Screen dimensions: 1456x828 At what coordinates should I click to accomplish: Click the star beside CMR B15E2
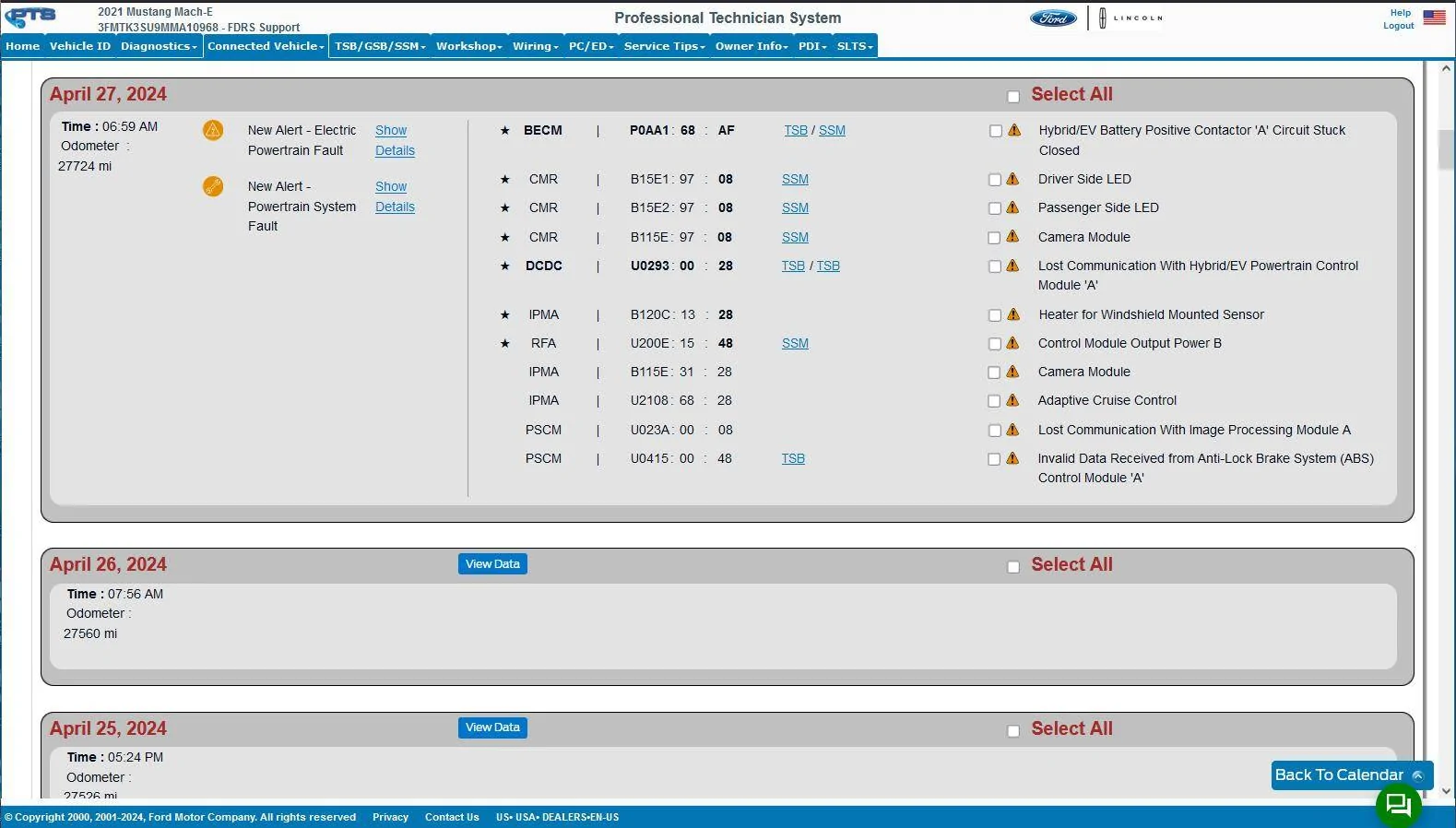coord(504,207)
